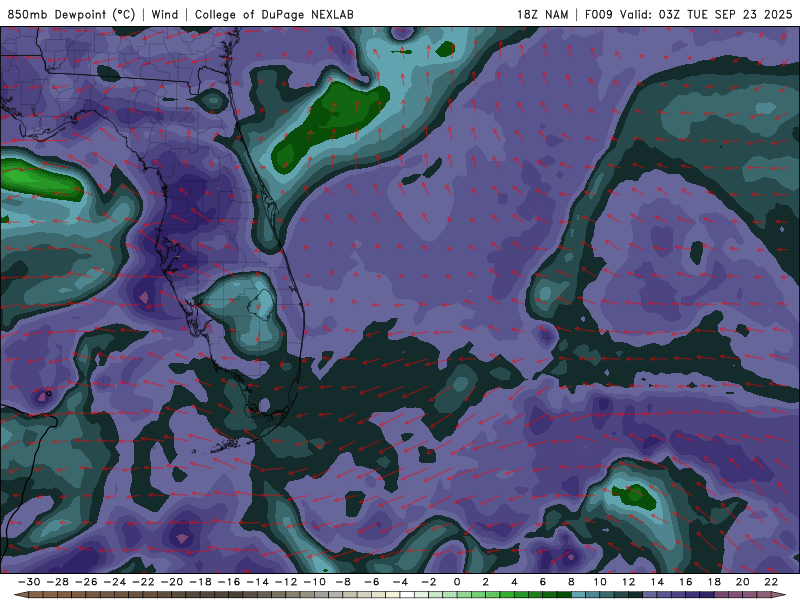Click the 10 value on the color scale
This screenshot has width=800, height=600.
(600, 582)
